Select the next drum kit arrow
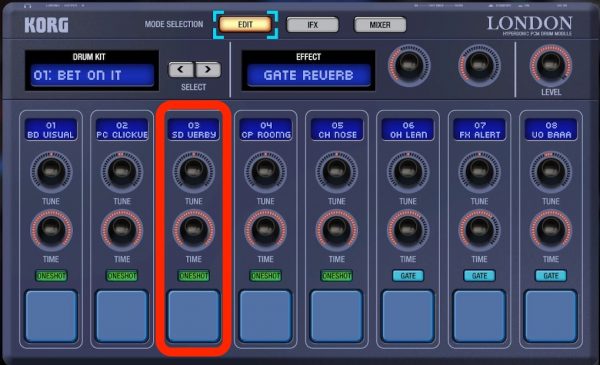 pyautogui.click(x=208, y=70)
